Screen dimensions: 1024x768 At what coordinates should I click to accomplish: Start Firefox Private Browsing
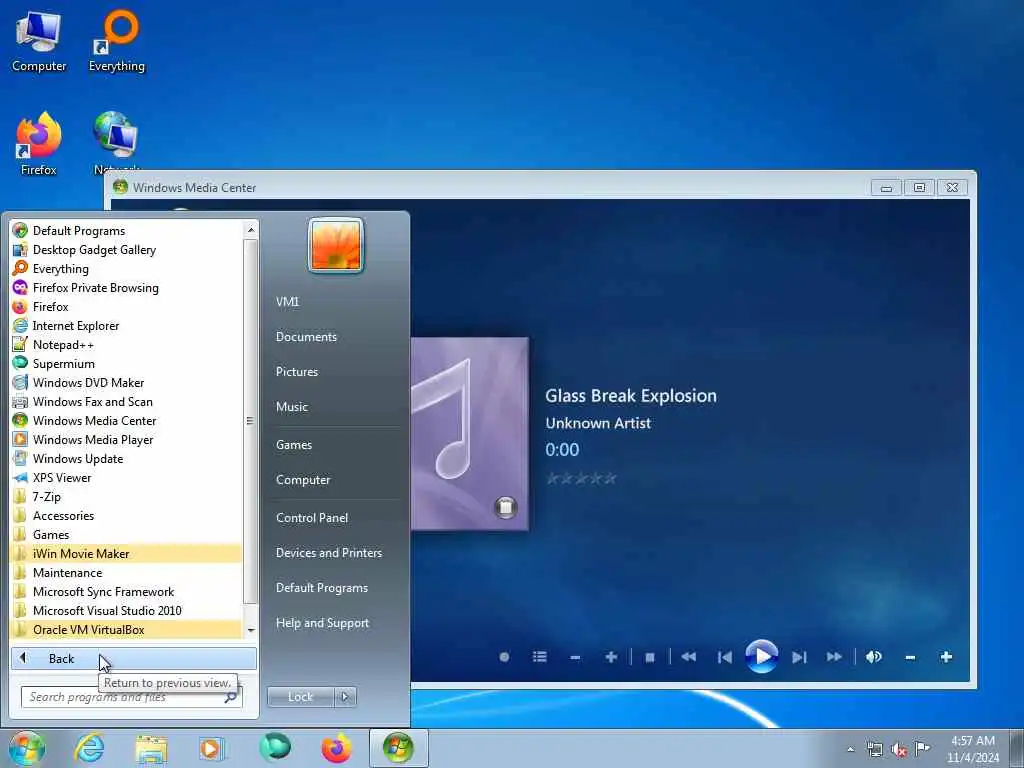click(127, 287)
